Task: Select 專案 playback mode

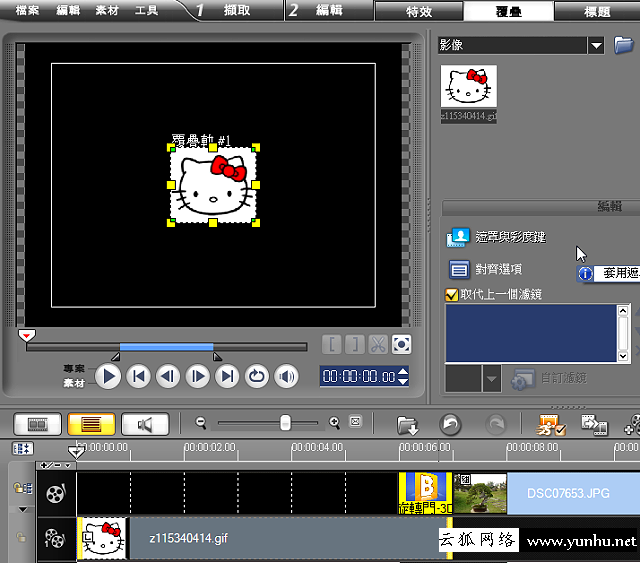Action: click(x=74, y=369)
